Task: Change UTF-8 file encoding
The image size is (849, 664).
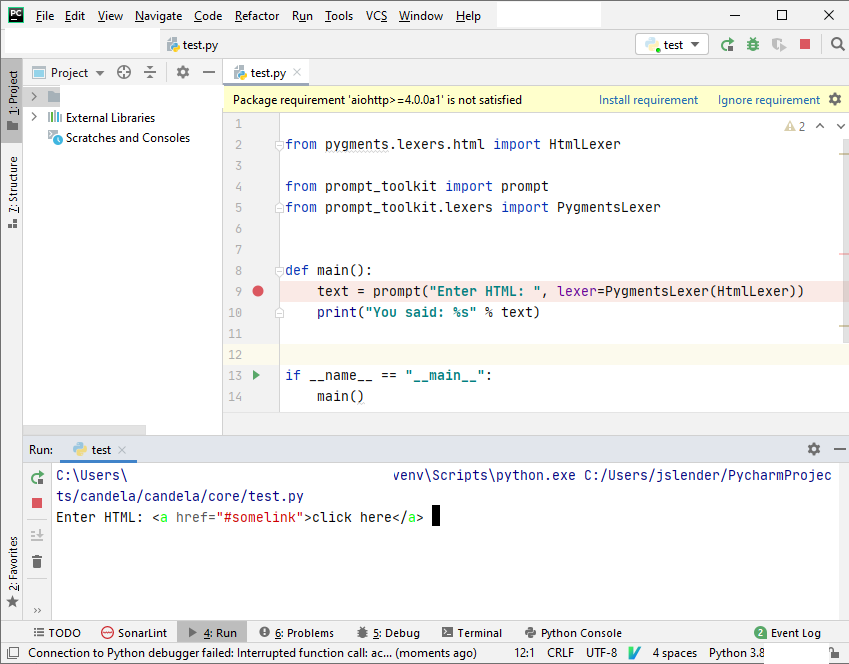Action: [x=601, y=653]
